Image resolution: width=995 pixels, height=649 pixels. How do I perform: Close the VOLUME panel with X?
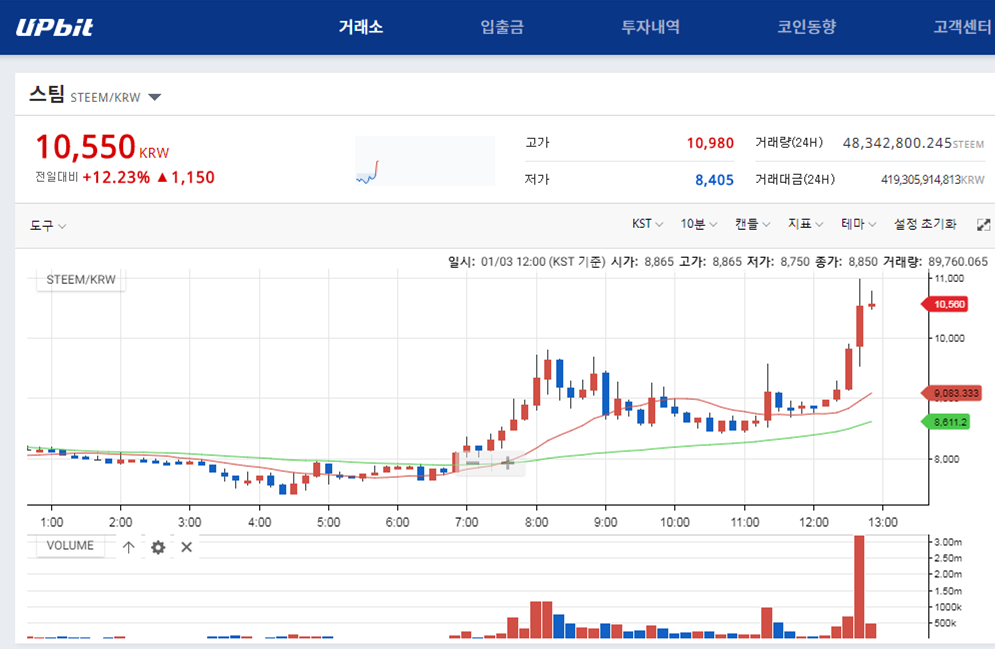(x=187, y=547)
